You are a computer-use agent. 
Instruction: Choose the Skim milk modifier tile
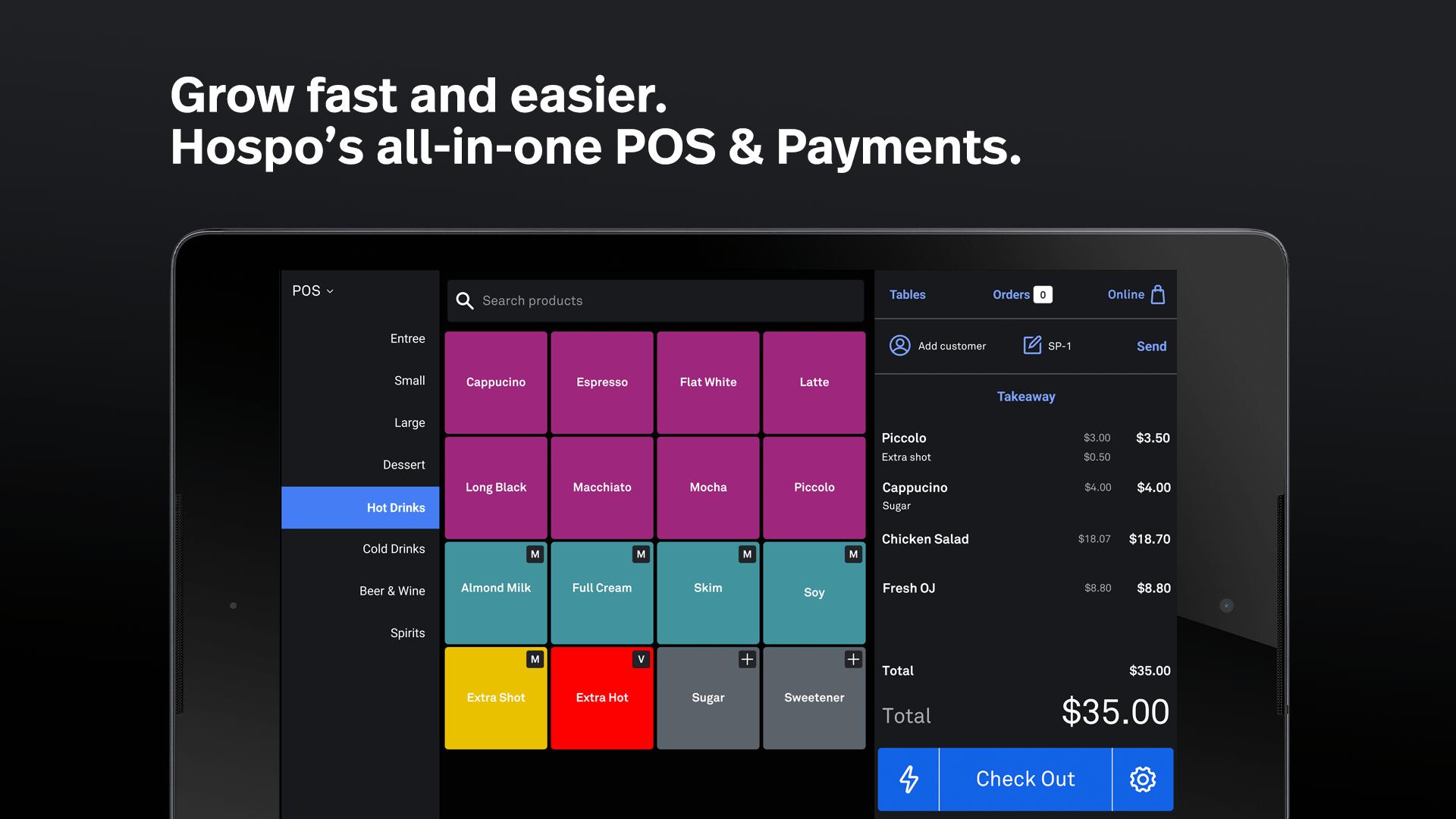[708, 593]
